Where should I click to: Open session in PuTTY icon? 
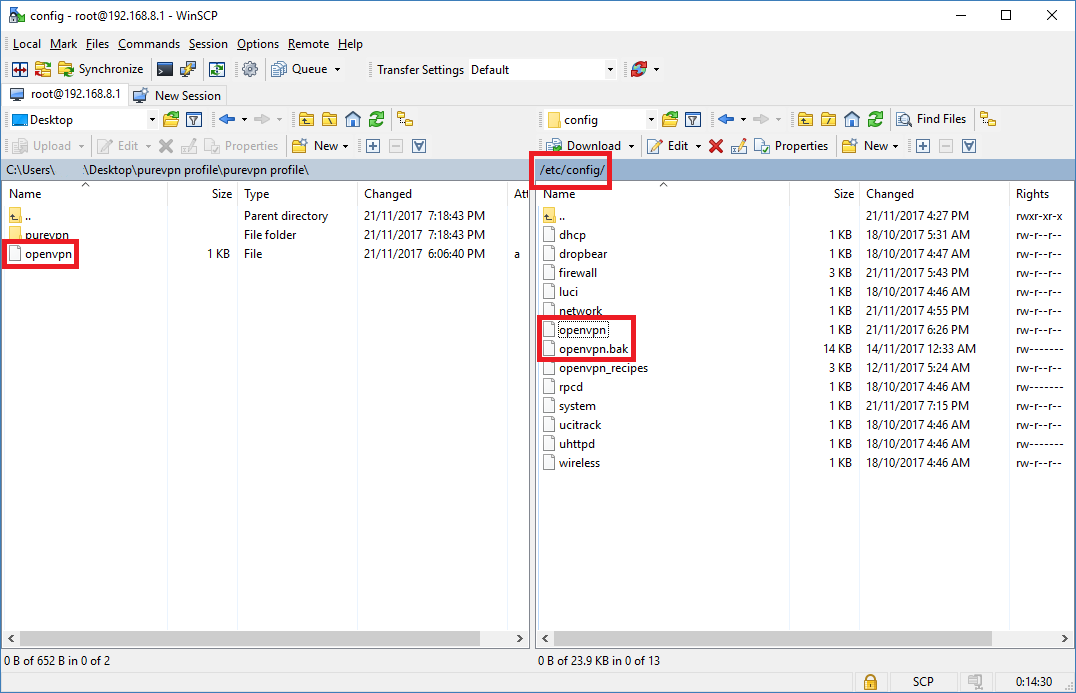pyautogui.click(x=187, y=69)
